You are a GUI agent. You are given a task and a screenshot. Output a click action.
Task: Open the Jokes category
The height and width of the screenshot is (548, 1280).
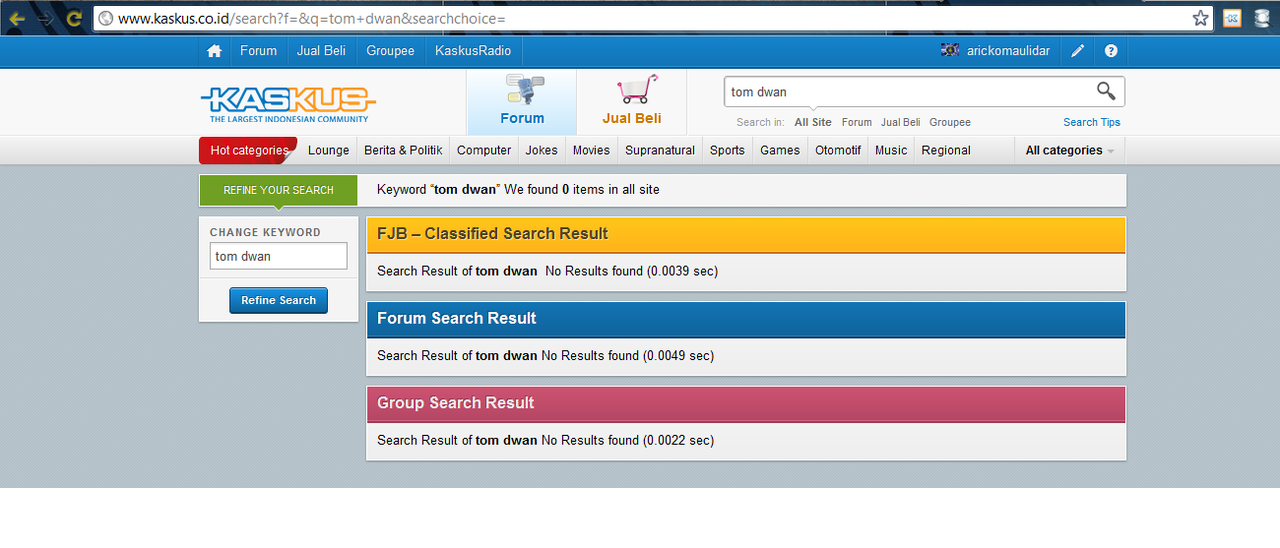point(542,150)
